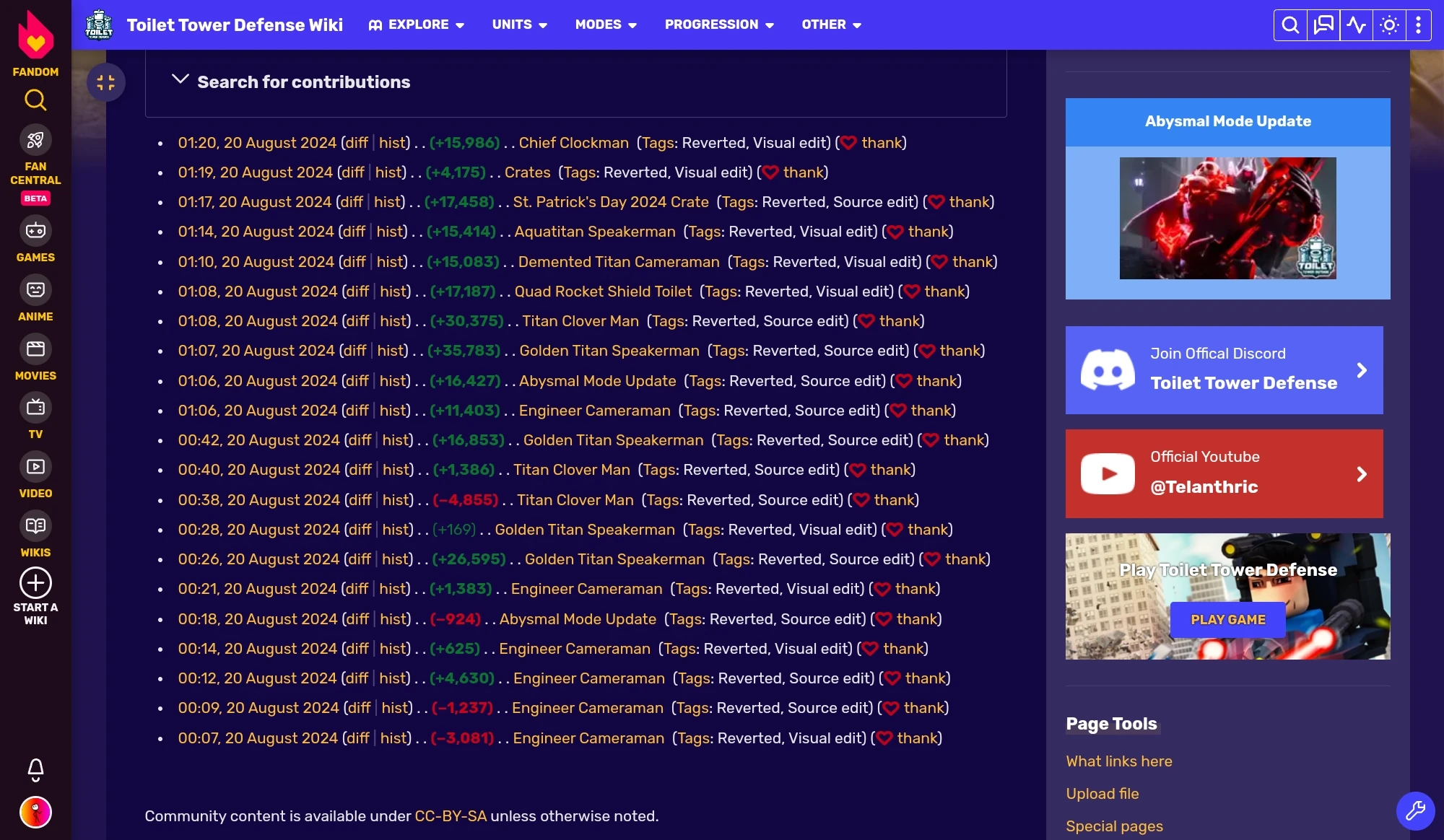The image size is (1444, 840).
Task: Open the Play Toilet Tower Defense banner
Action: (x=1228, y=597)
